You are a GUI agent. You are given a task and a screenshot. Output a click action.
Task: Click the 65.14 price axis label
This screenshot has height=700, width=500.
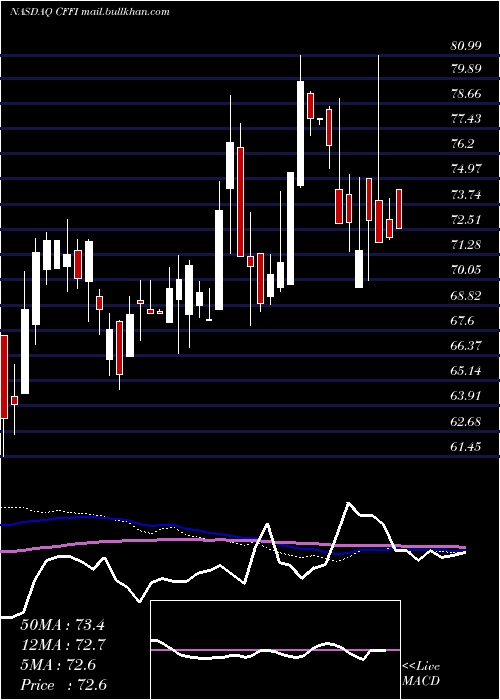[x=466, y=371]
